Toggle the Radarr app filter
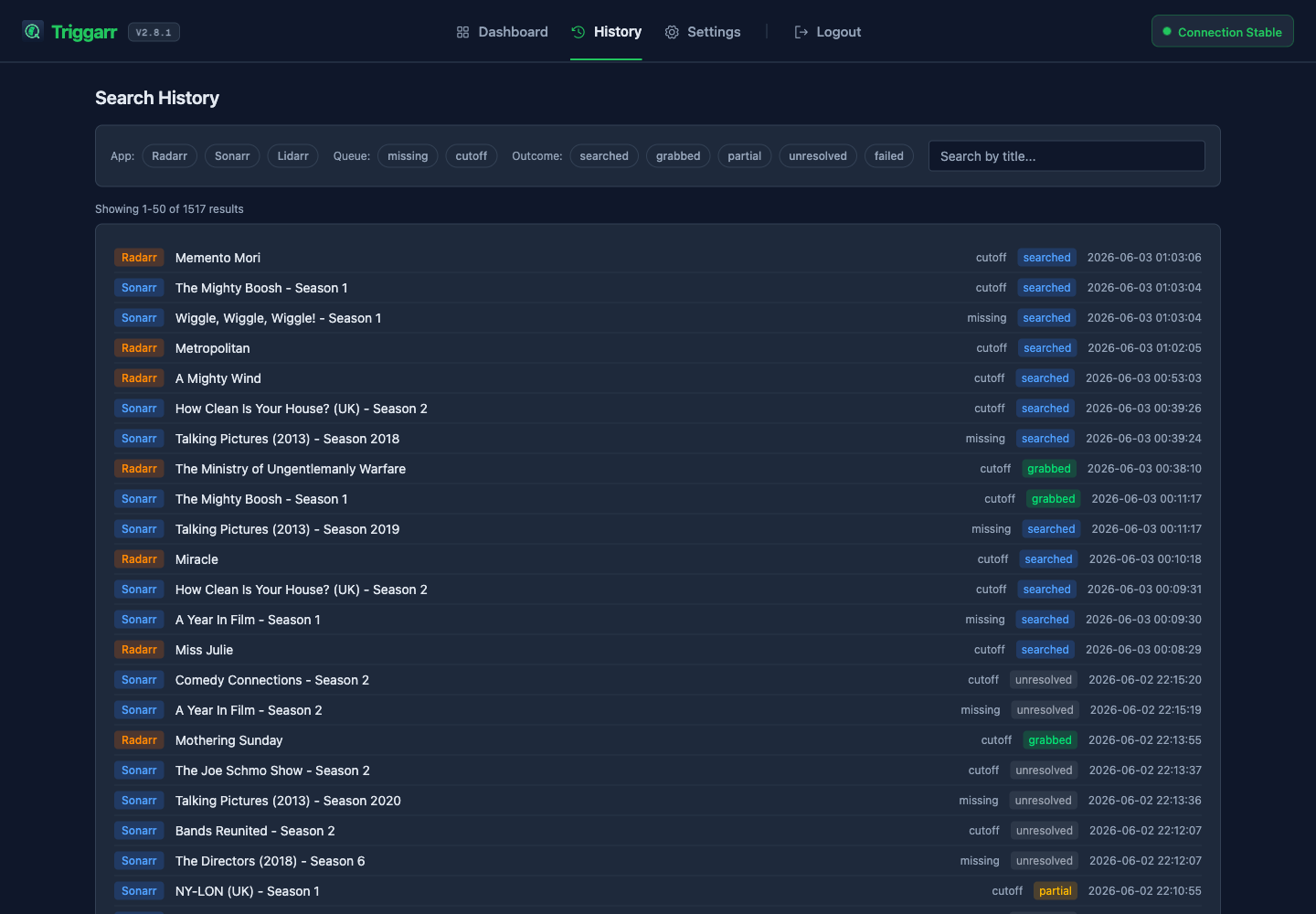The height and width of the screenshot is (914, 1316). coord(169,156)
